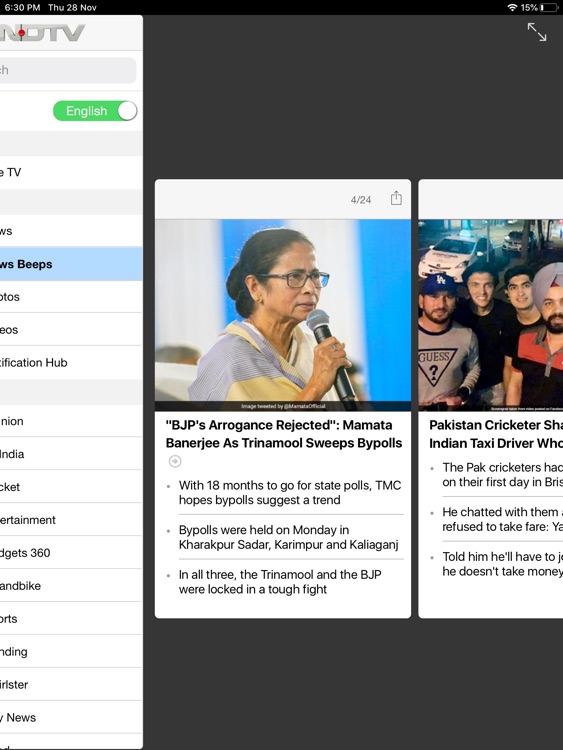Open the Live TV menu item
The height and width of the screenshot is (750, 563).
click(71, 172)
